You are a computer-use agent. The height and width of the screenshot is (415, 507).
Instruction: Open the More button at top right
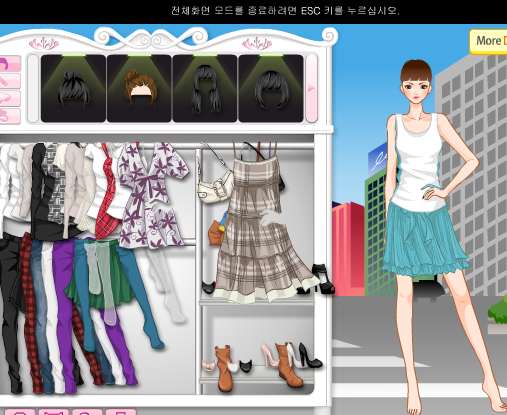pos(489,41)
